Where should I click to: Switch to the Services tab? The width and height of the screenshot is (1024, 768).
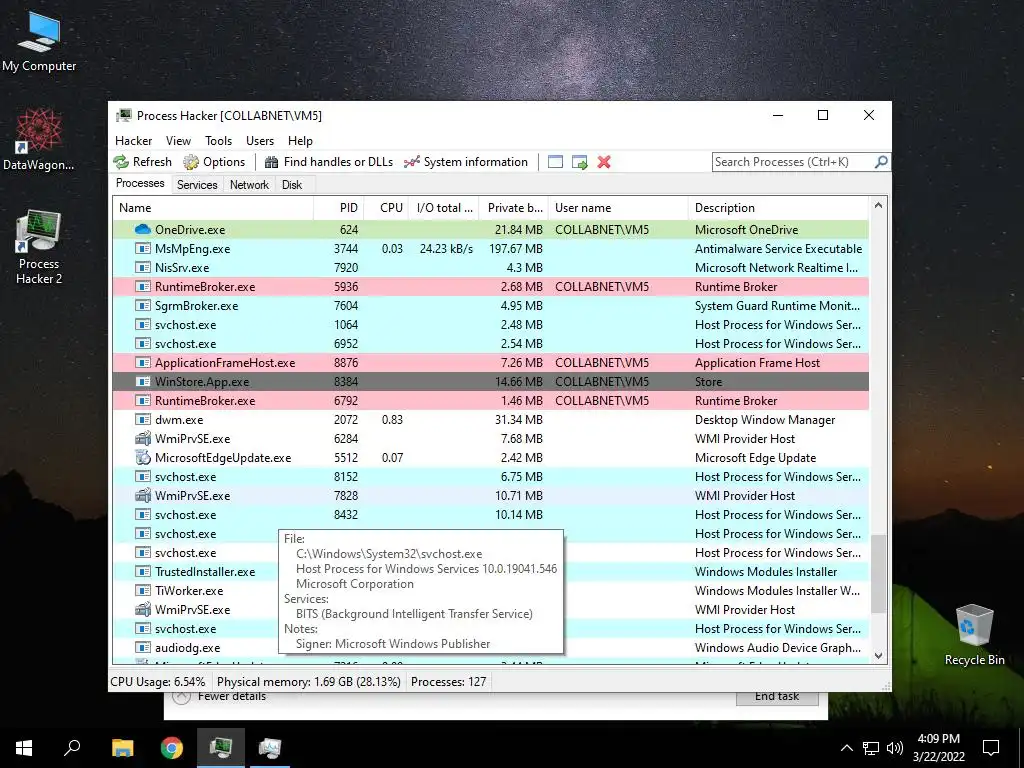point(197,185)
